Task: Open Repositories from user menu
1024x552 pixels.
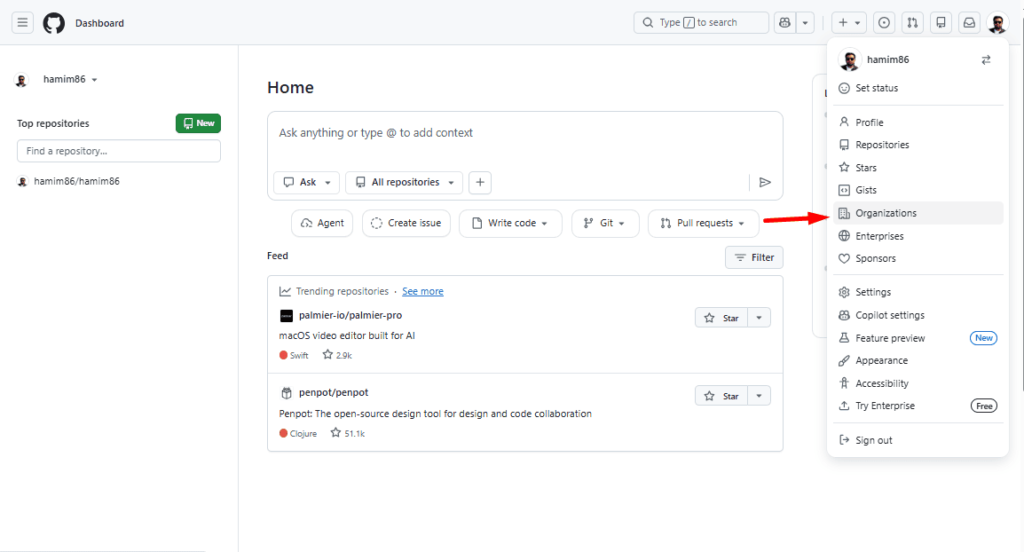Action: click(918, 145)
